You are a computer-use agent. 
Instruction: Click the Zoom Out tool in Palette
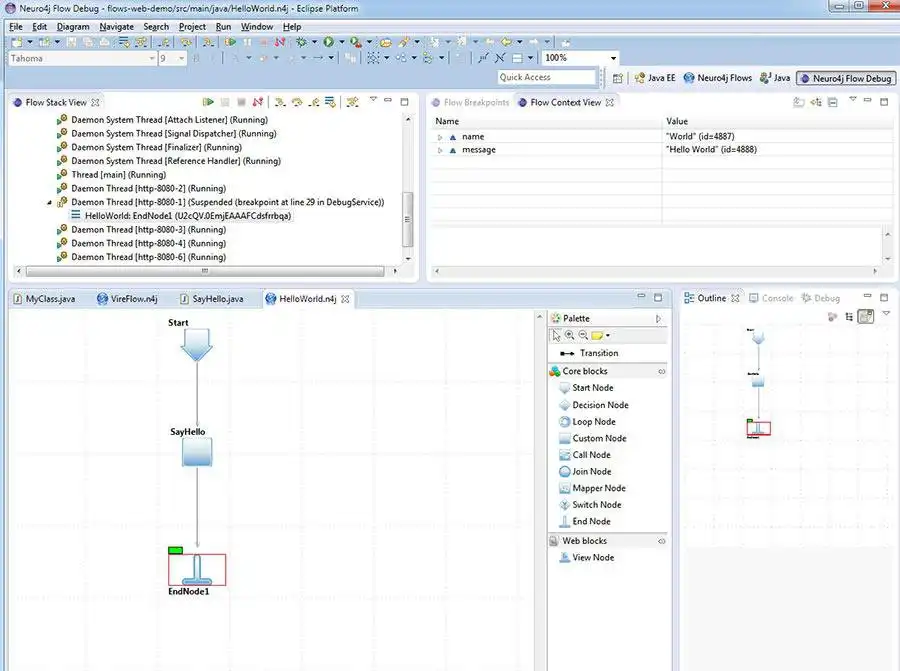tap(583, 335)
